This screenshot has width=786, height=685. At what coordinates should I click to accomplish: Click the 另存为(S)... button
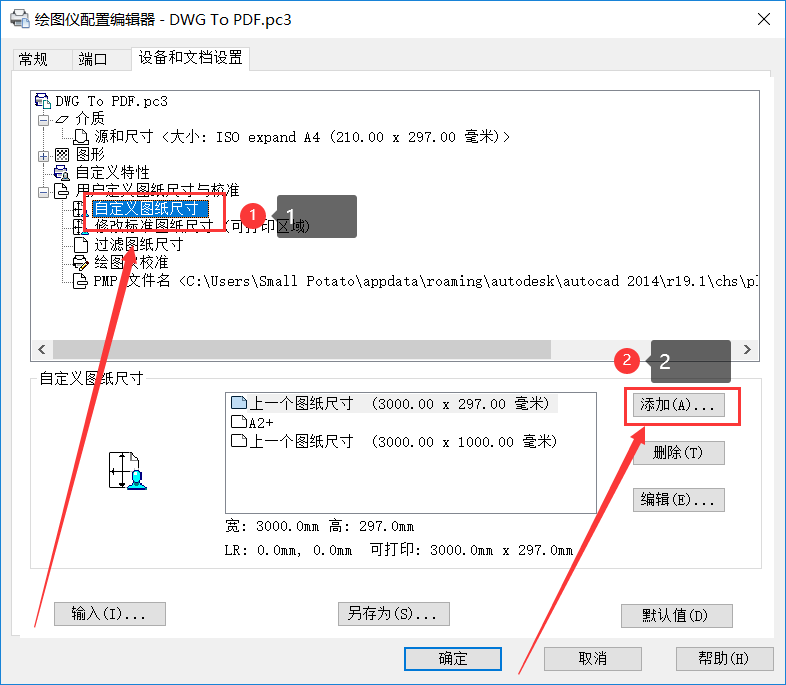click(394, 614)
